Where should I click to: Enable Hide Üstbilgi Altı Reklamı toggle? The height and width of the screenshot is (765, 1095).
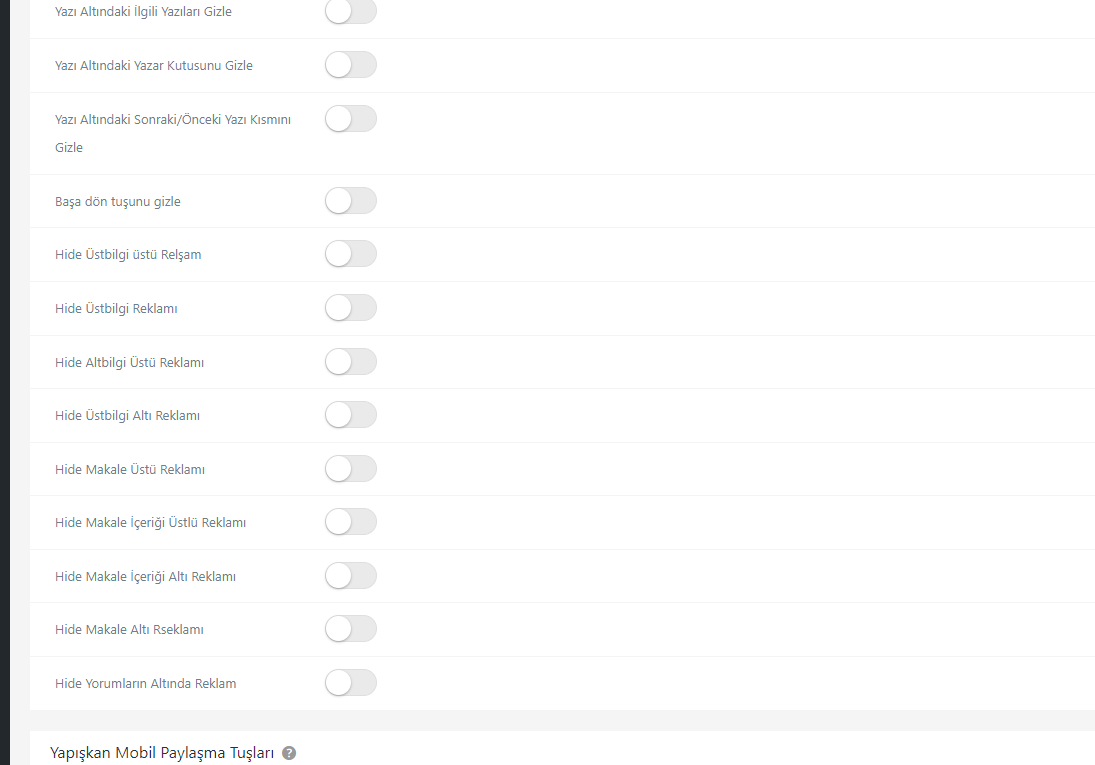351,415
